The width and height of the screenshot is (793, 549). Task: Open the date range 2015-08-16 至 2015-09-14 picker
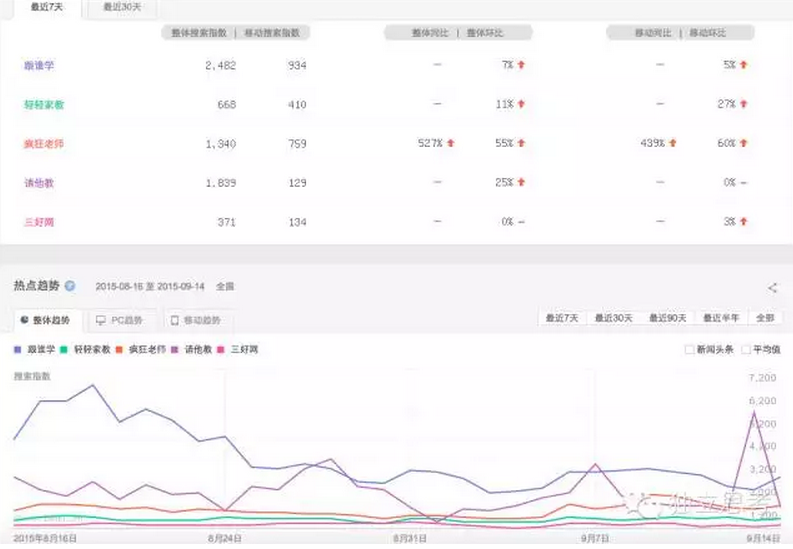pos(148,286)
